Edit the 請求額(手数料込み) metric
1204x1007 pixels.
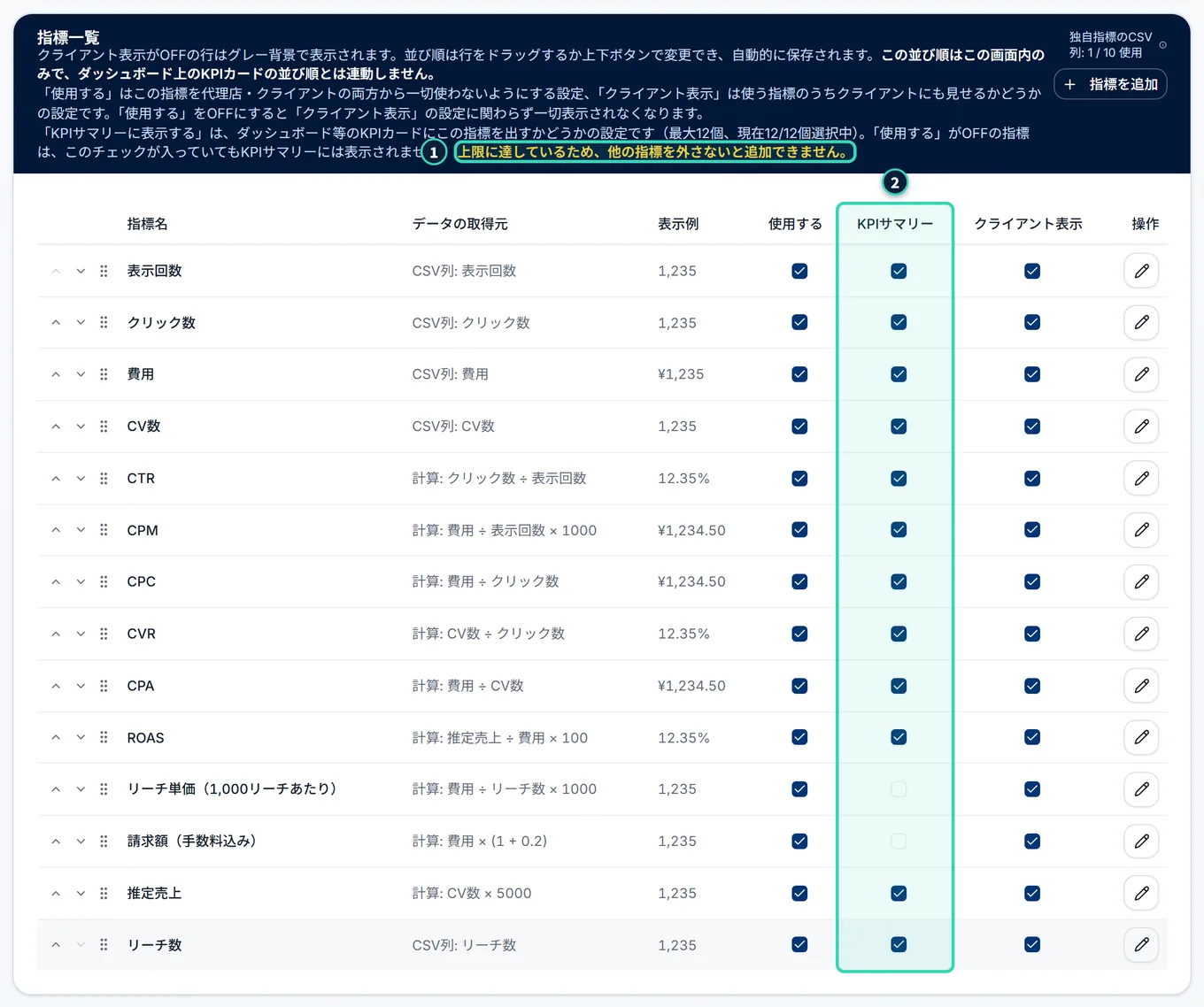(1141, 841)
